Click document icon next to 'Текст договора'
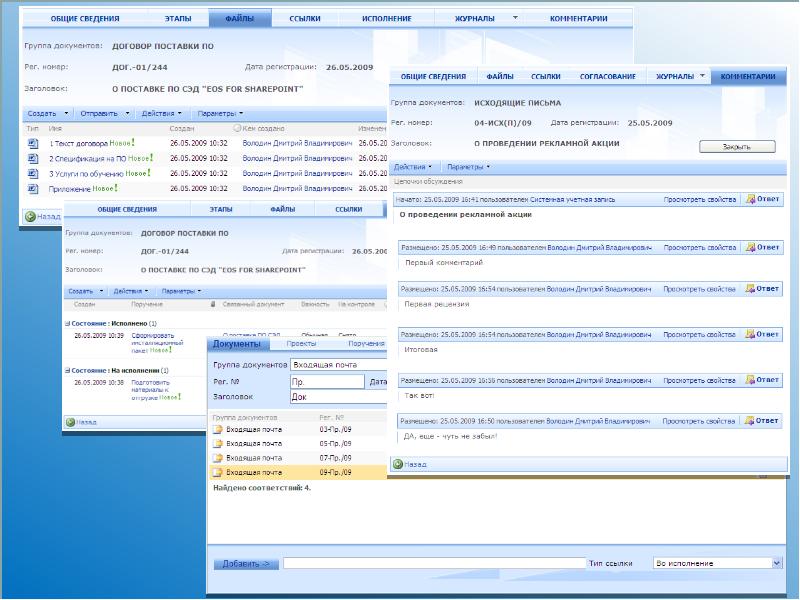This screenshot has width=800, height=600. (33, 143)
